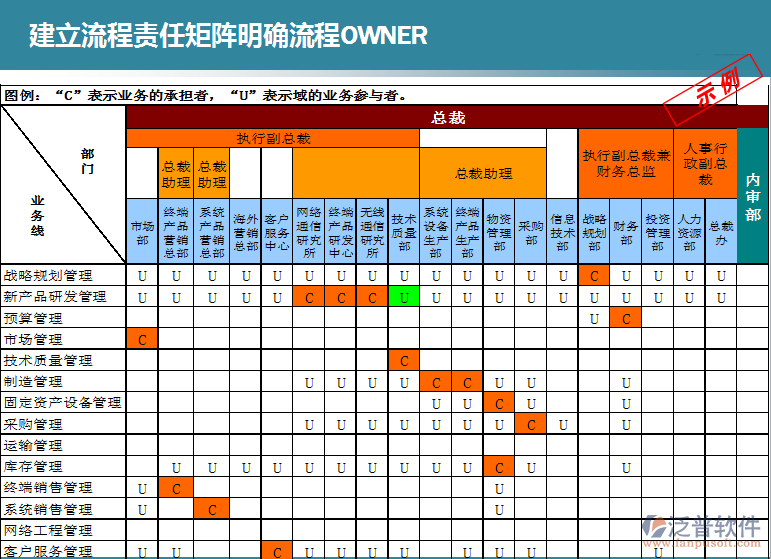771x559 pixels.
Task: Select the 技术质量管理 row label
Action: pos(48,360)
